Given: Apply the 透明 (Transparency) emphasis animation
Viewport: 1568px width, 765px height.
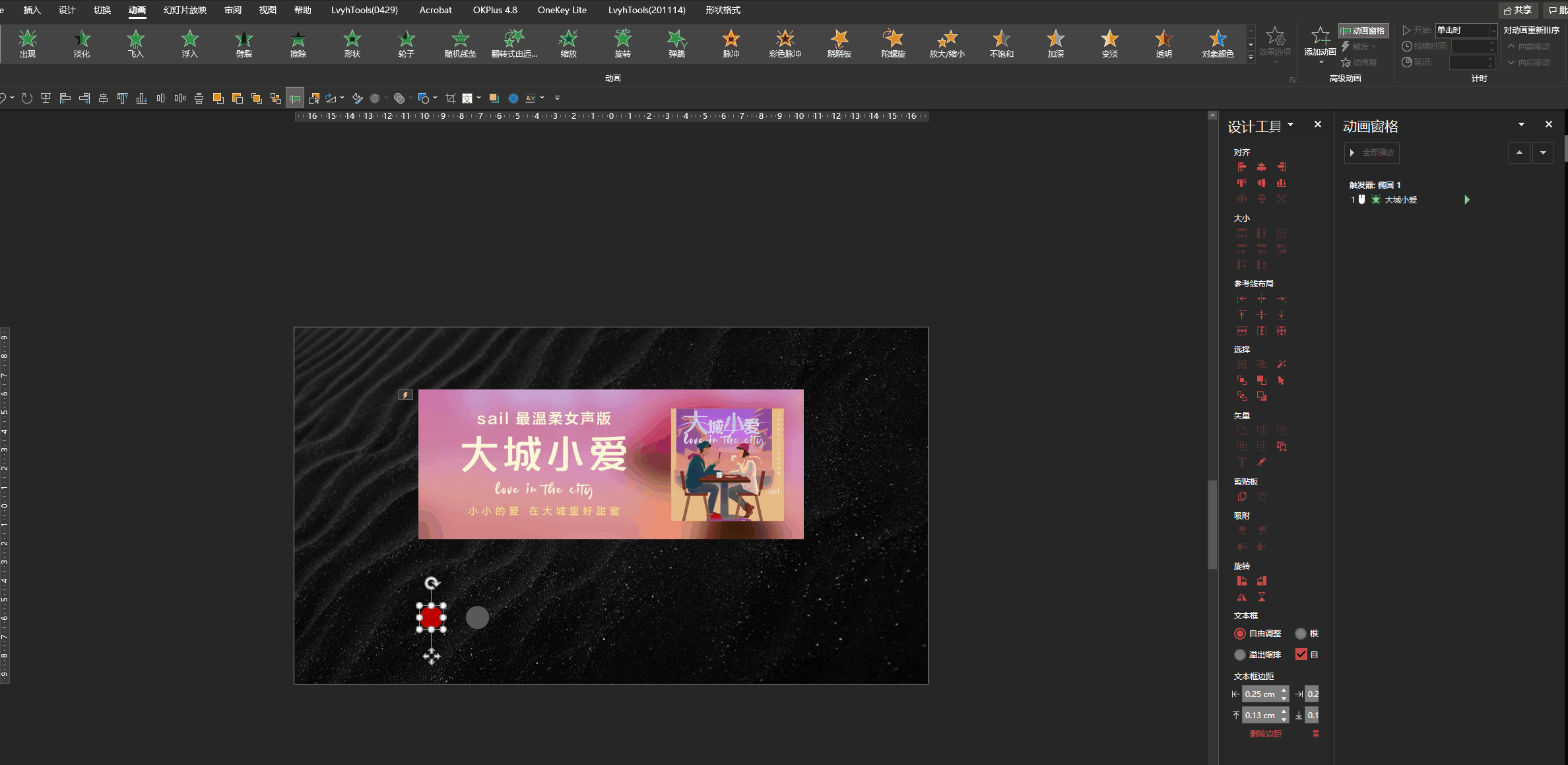Looking at the screenshot, I should click(x=1164, y=44).
